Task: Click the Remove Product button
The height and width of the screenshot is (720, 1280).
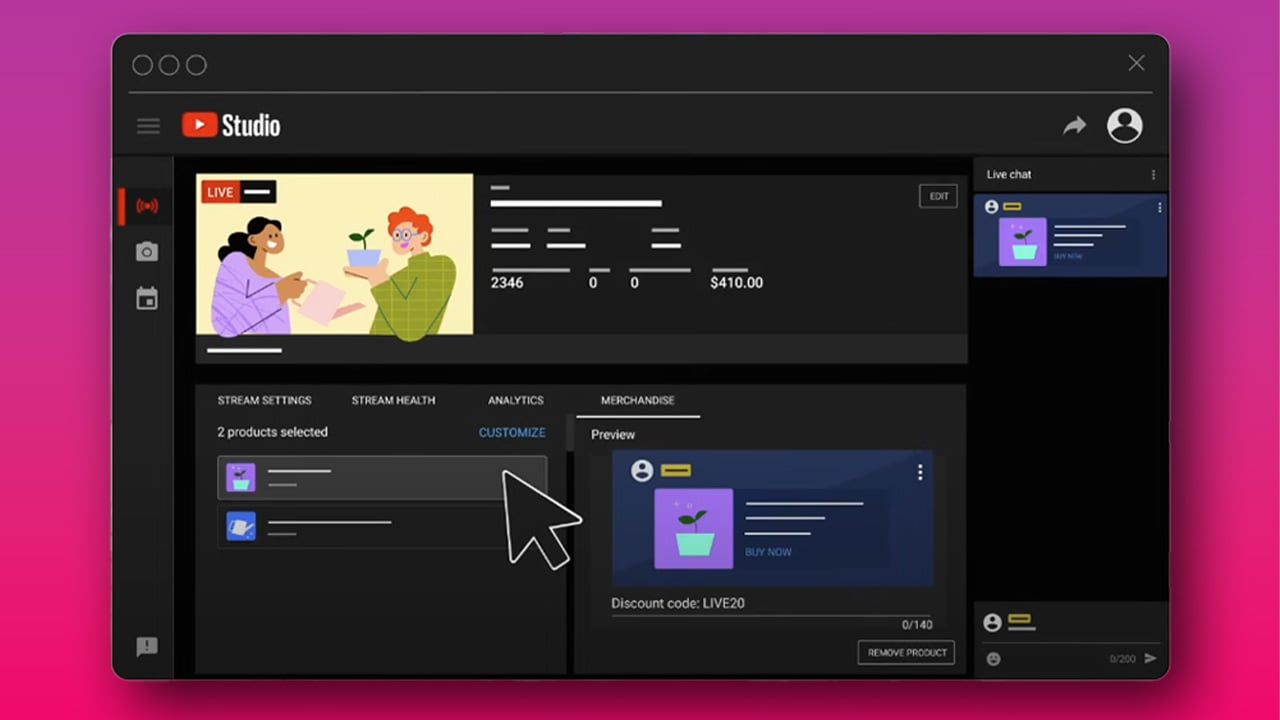Action: pos(906,653)
